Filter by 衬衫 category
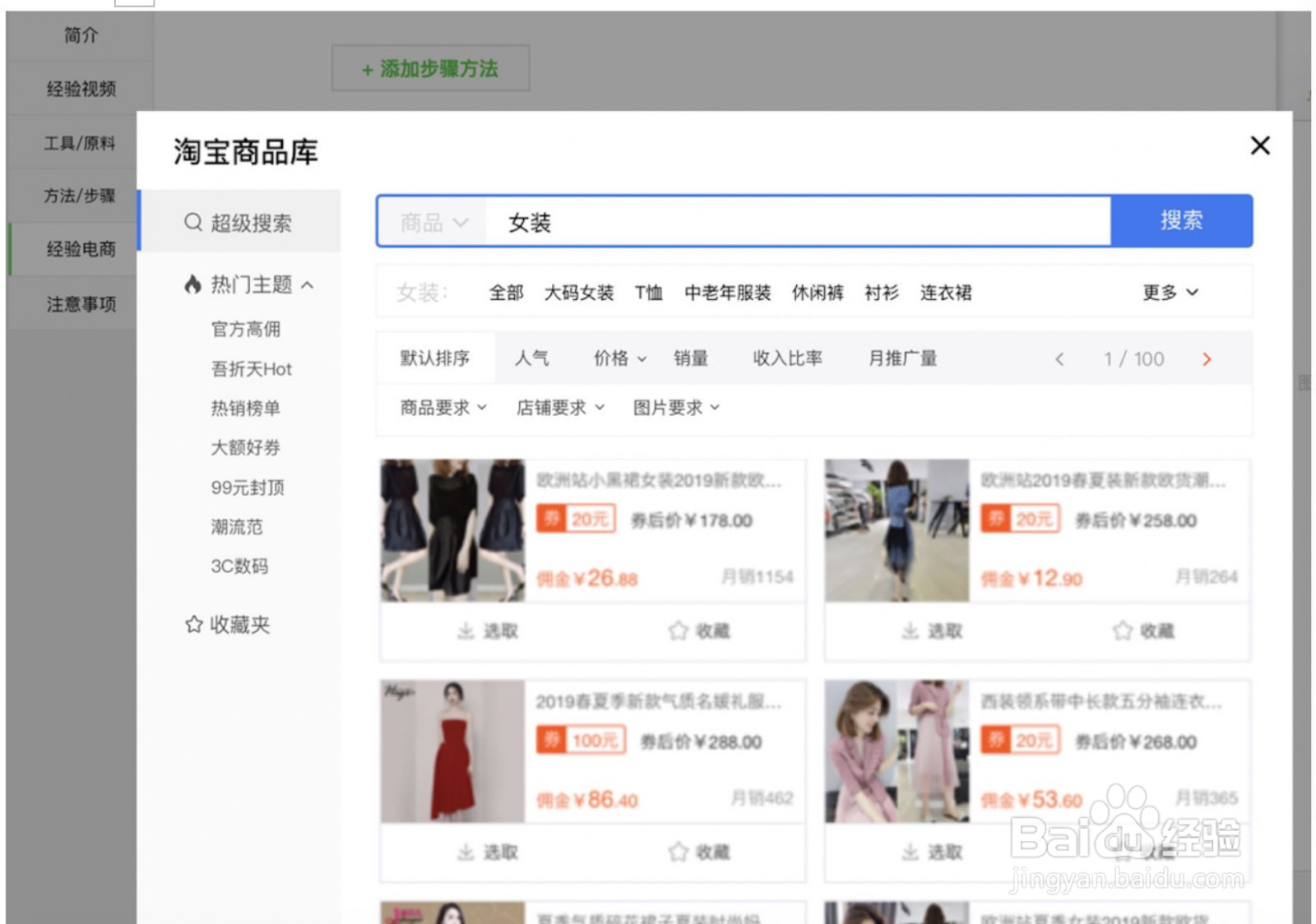The width and height of the screenshot is (1316, 924). (882, 293)
